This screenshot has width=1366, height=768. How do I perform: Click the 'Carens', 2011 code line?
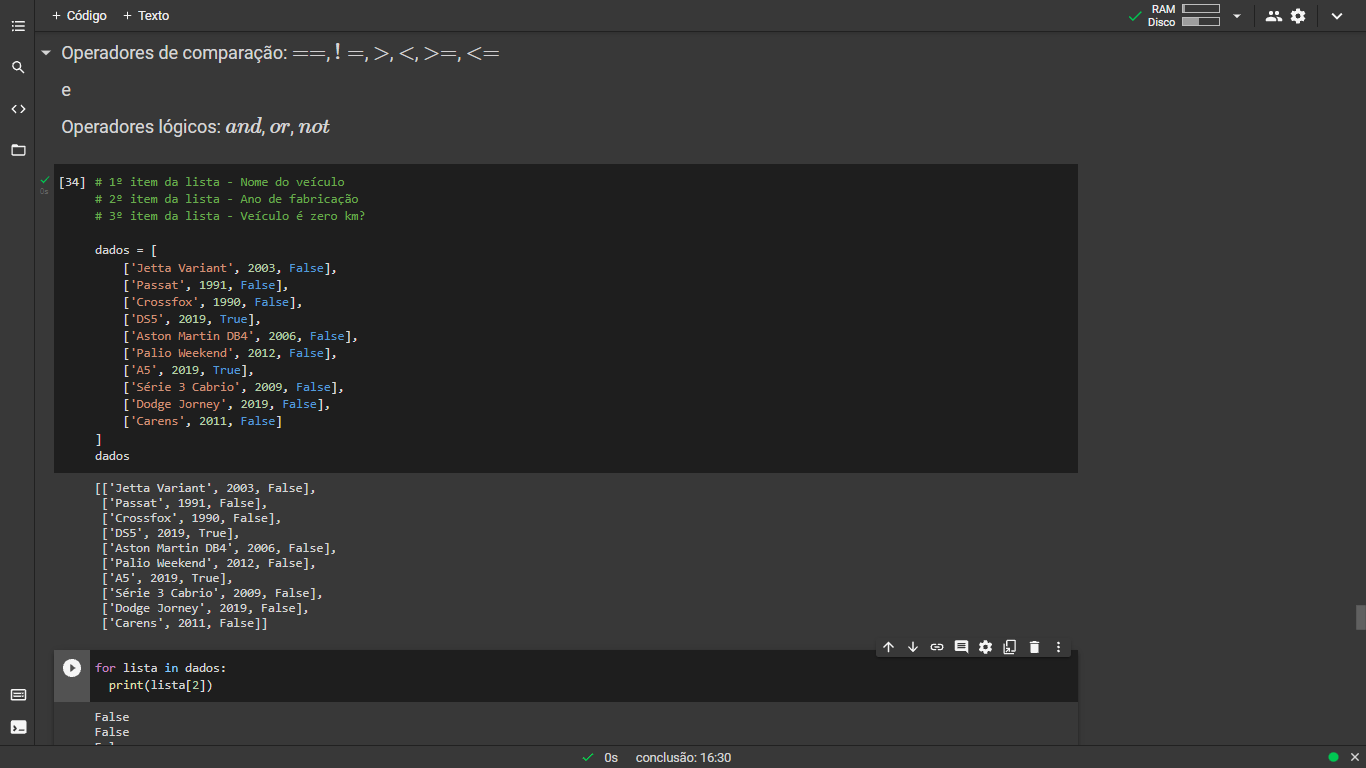(x=203, y=421)
